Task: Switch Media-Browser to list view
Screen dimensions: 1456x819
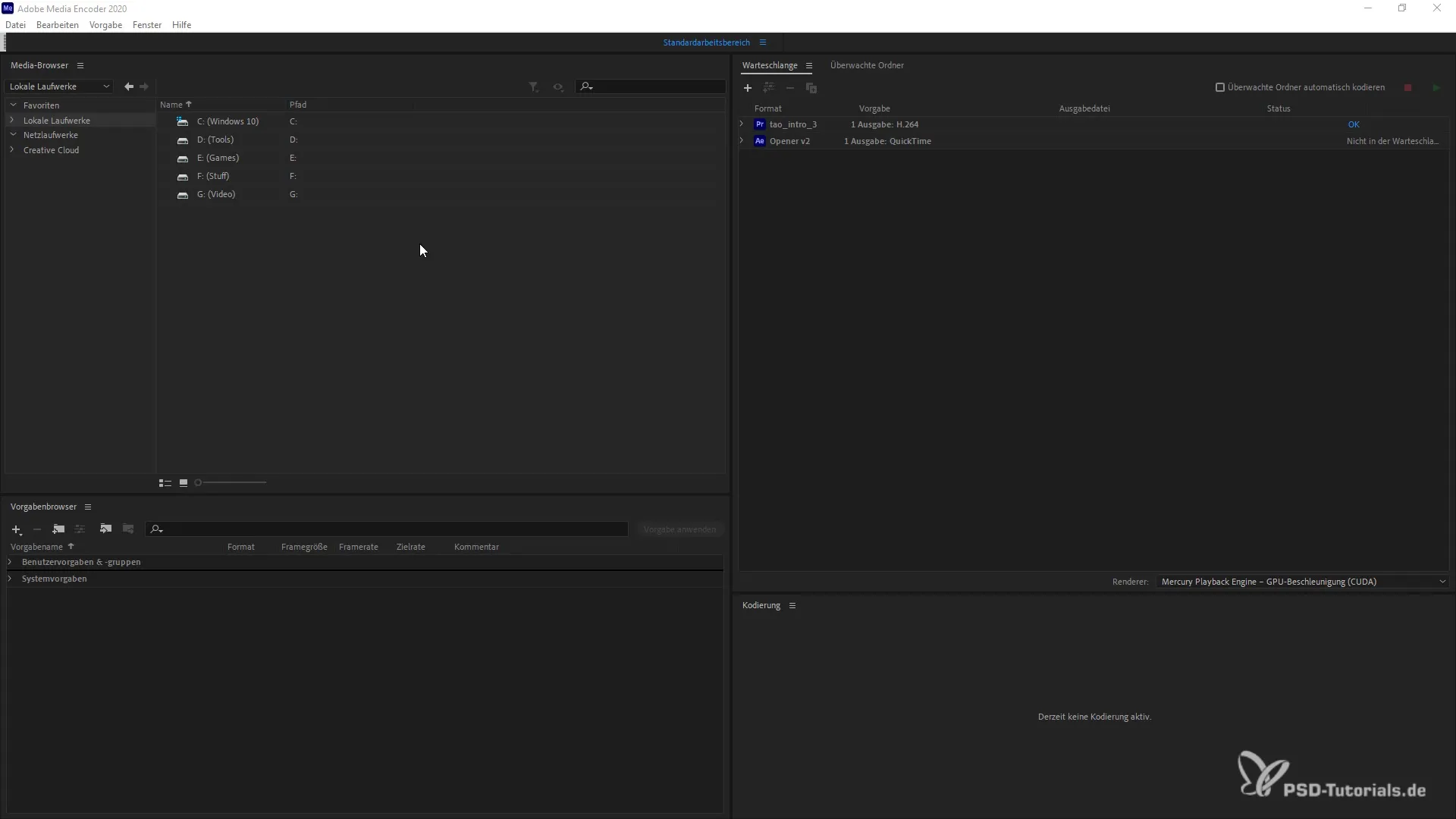Action: coord(165,483)
